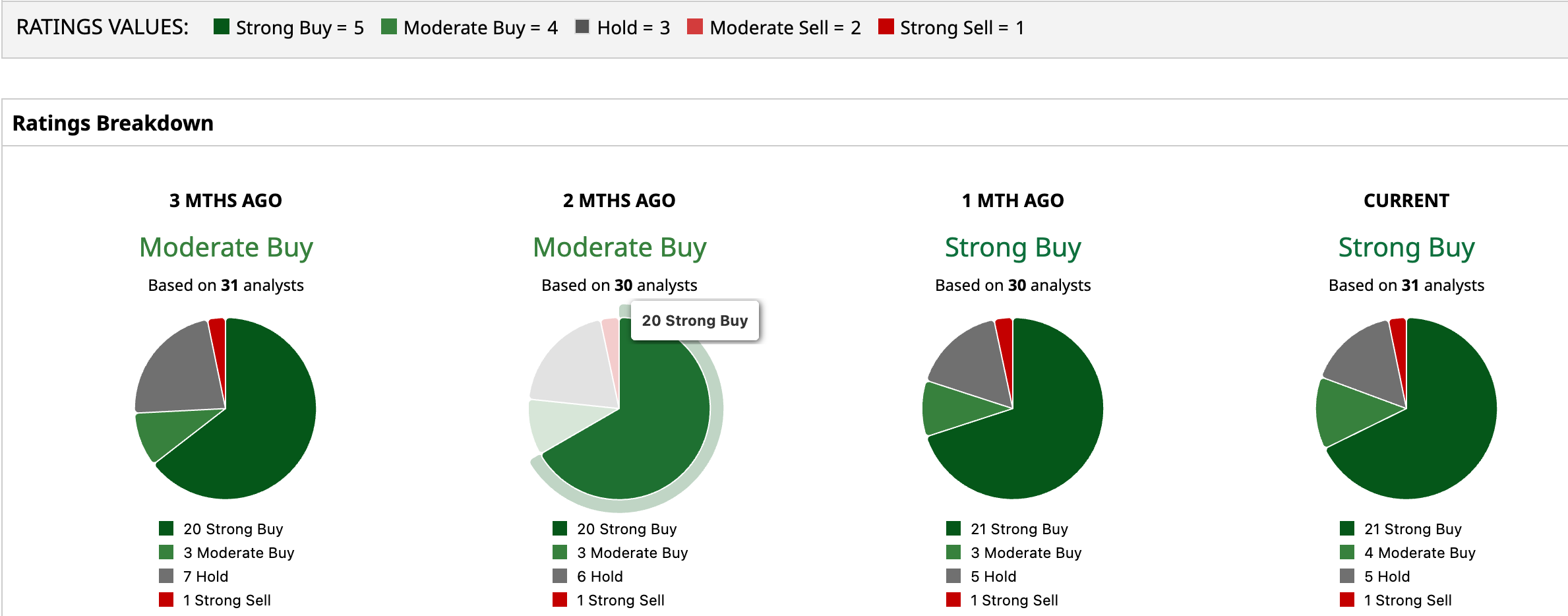The image size is (1568, 616).
Task: Click the "20 Strong Buy" tooltip
Action: [694, 321]
